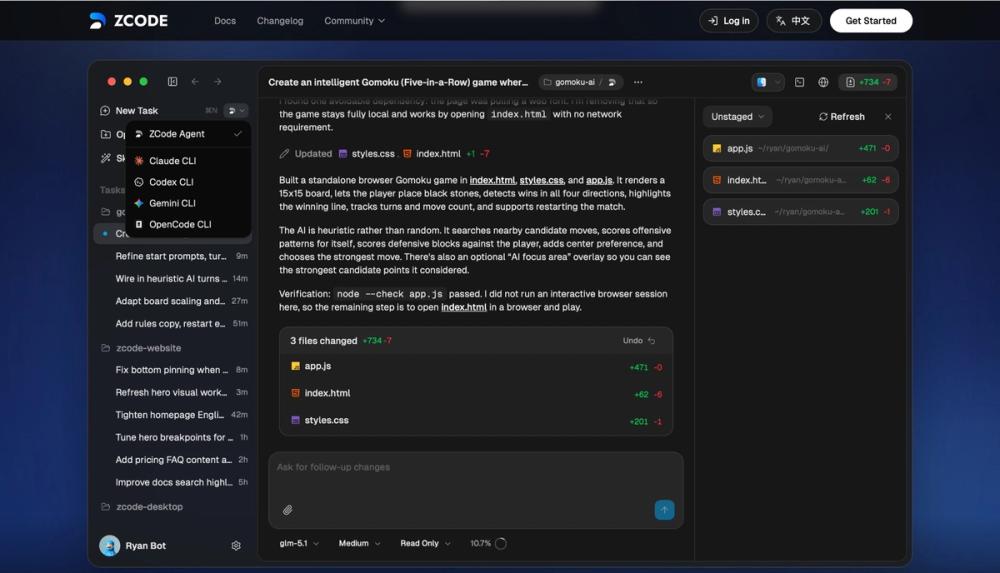Refresh the changes list

pyautogui.click(x=842, y=117)
